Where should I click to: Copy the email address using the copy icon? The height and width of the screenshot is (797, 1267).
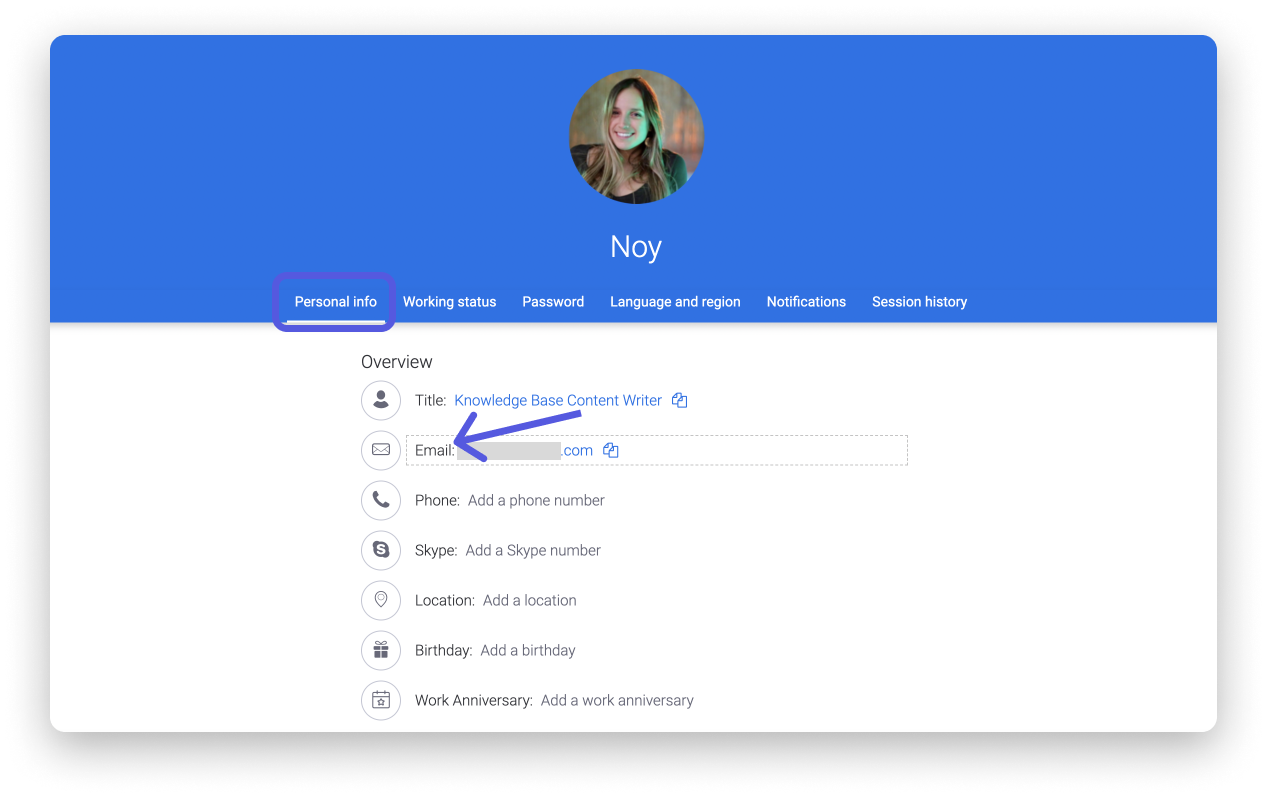[610, 450]
